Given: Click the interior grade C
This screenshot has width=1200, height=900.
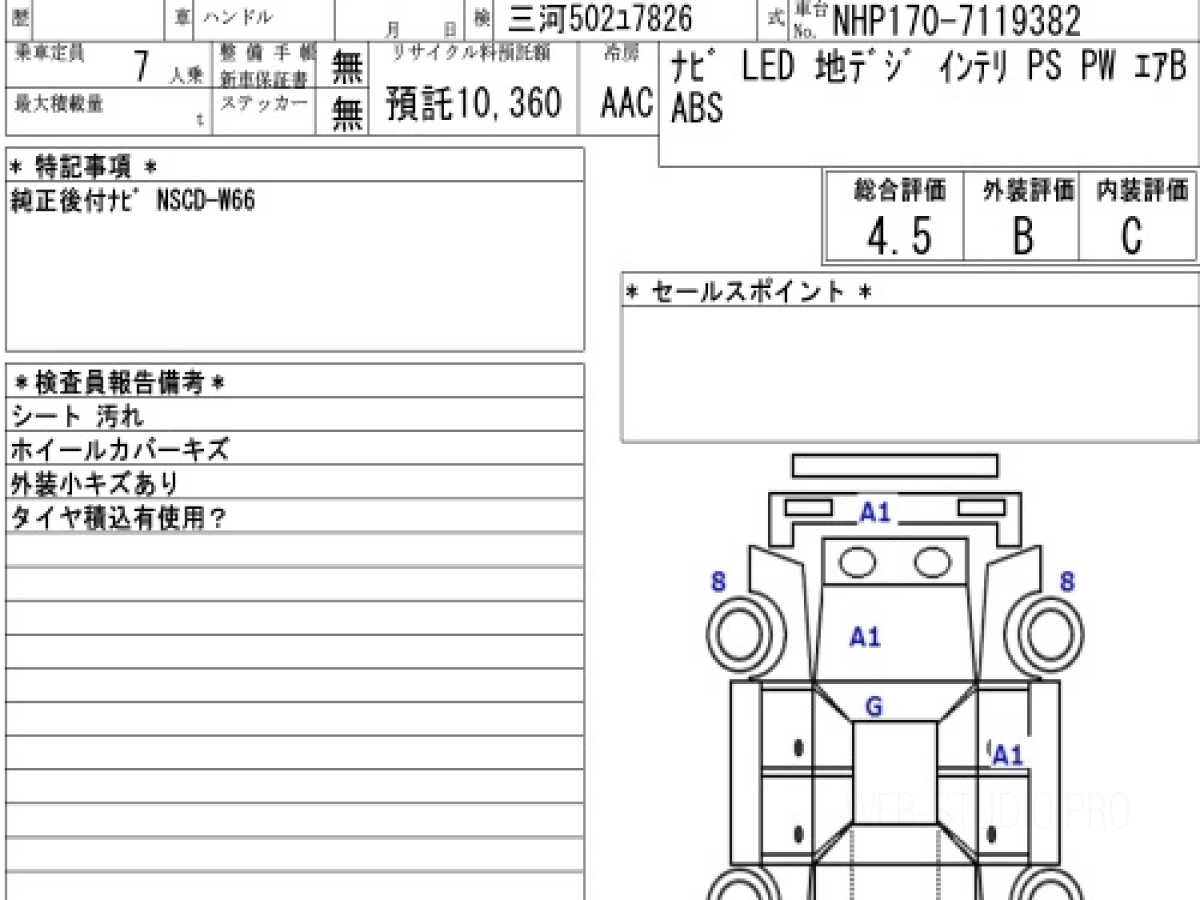Looking at the screenshot, I should pos(1132,238).
